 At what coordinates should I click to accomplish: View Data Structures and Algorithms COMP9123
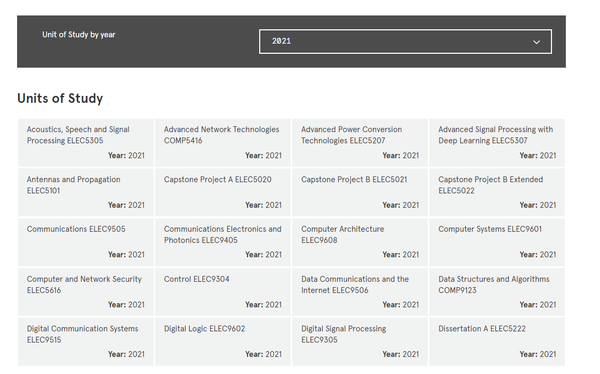tap(497, 292)
